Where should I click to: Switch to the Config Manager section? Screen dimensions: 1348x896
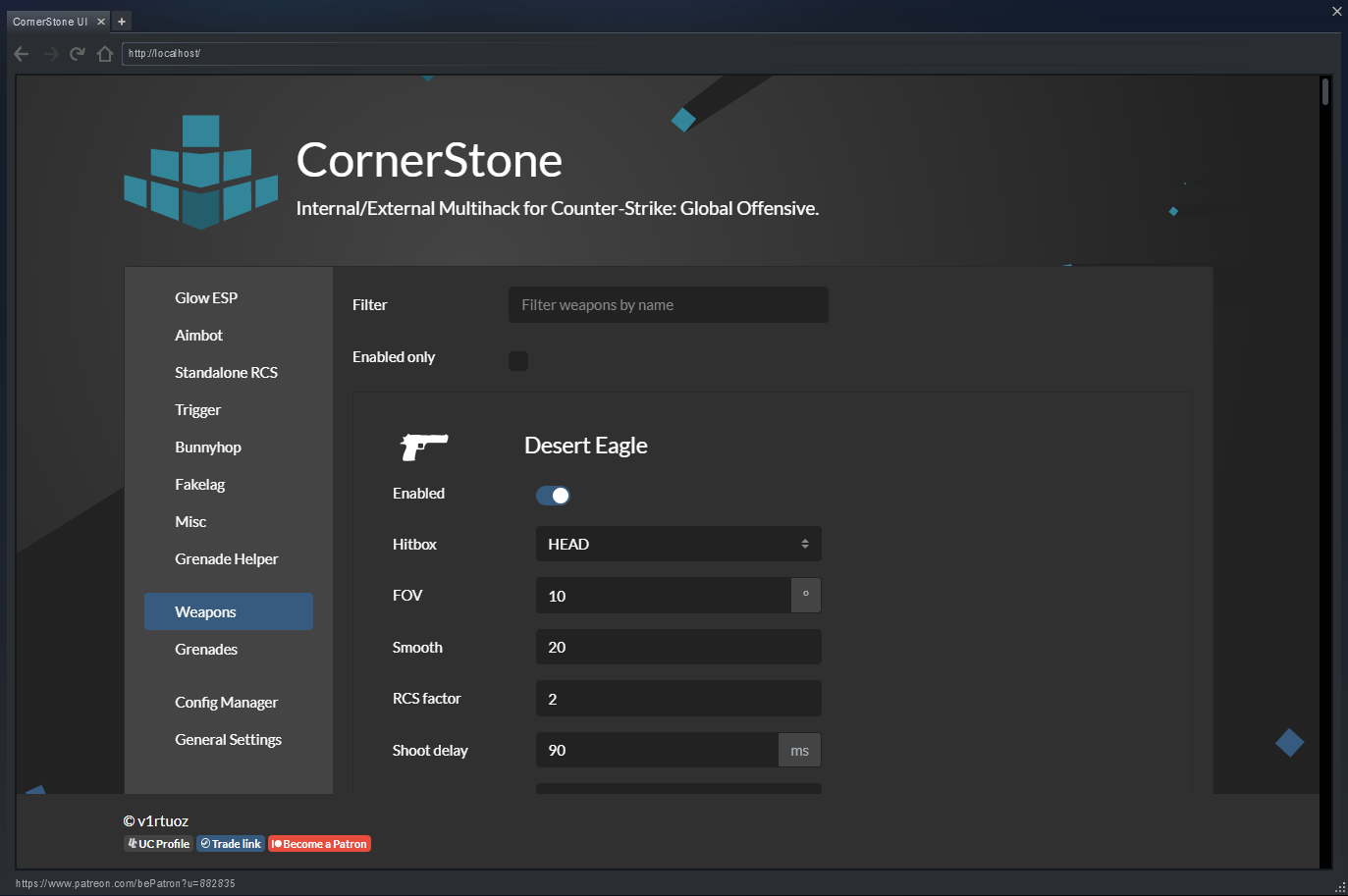coord(226,703)
